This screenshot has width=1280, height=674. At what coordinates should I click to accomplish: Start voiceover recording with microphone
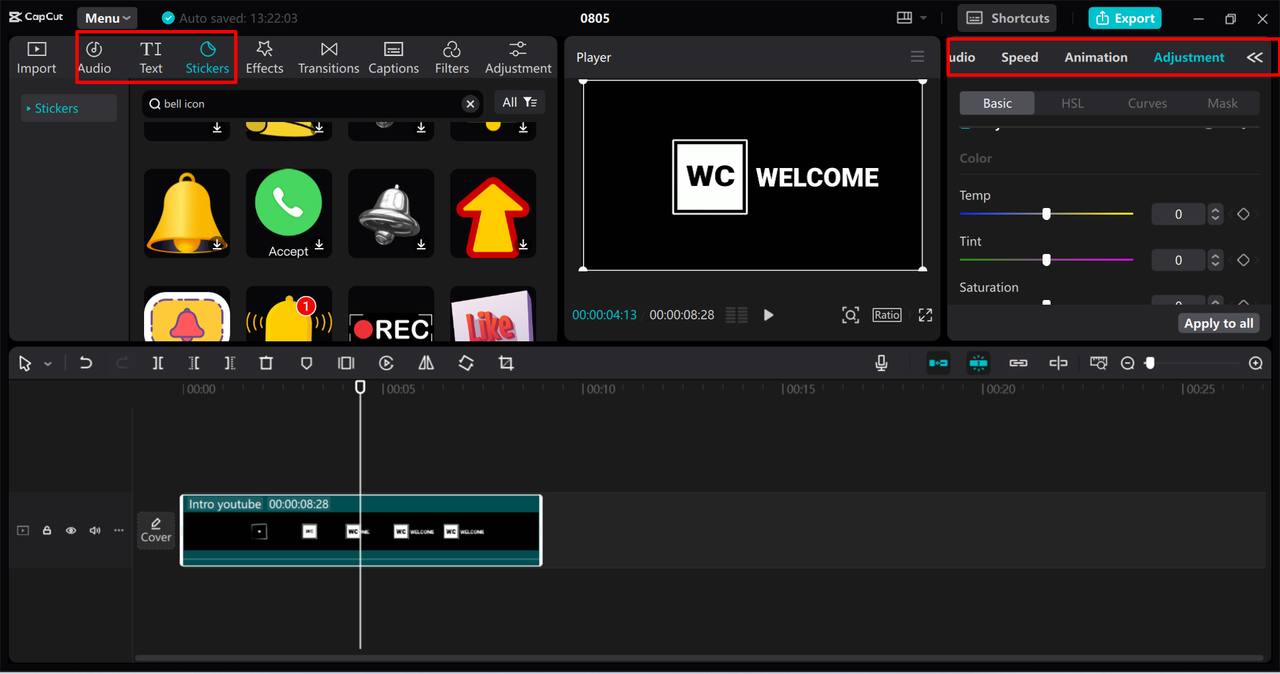(881, 363)
